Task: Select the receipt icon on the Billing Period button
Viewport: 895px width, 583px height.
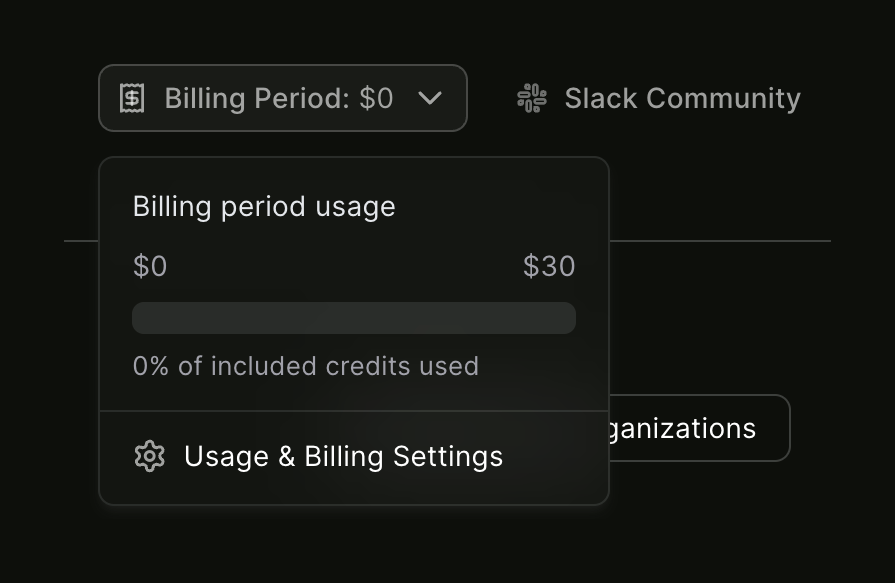Action: (x=131, y=97)
